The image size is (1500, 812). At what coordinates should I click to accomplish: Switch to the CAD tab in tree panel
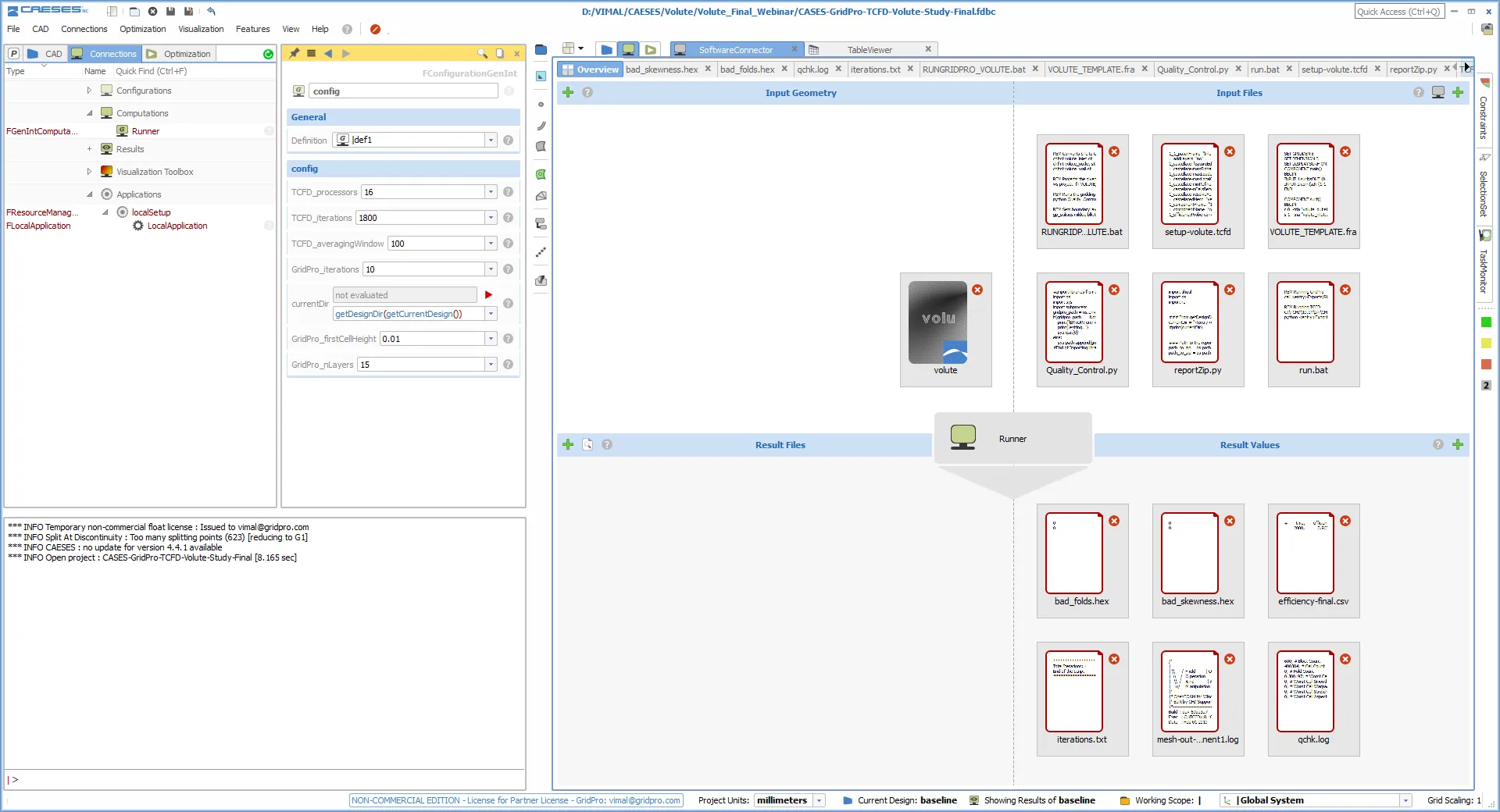45,54
